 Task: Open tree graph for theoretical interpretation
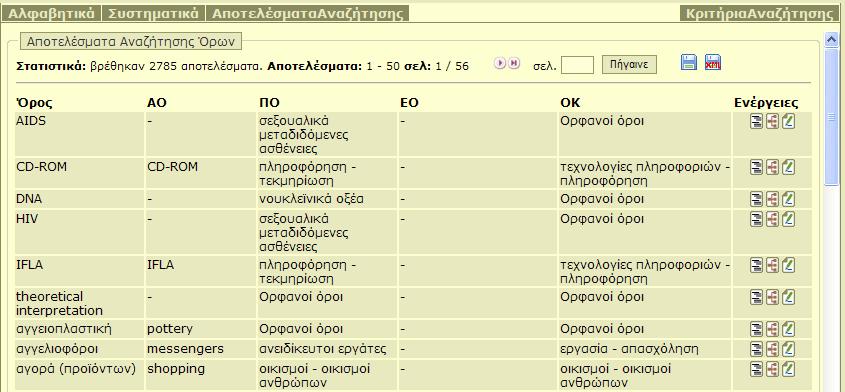click(x=772, y=297)
